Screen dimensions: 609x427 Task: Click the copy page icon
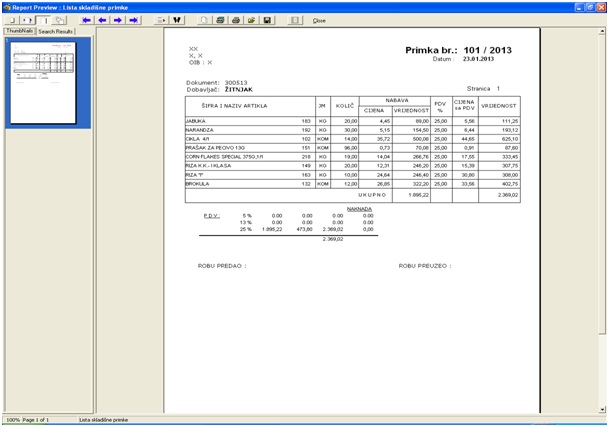204,20
